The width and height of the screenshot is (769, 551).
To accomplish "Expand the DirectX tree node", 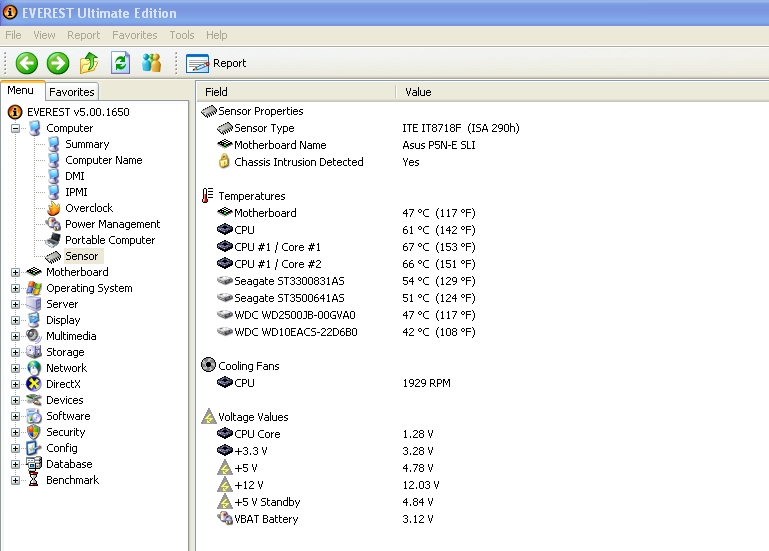I will (15, 384).
